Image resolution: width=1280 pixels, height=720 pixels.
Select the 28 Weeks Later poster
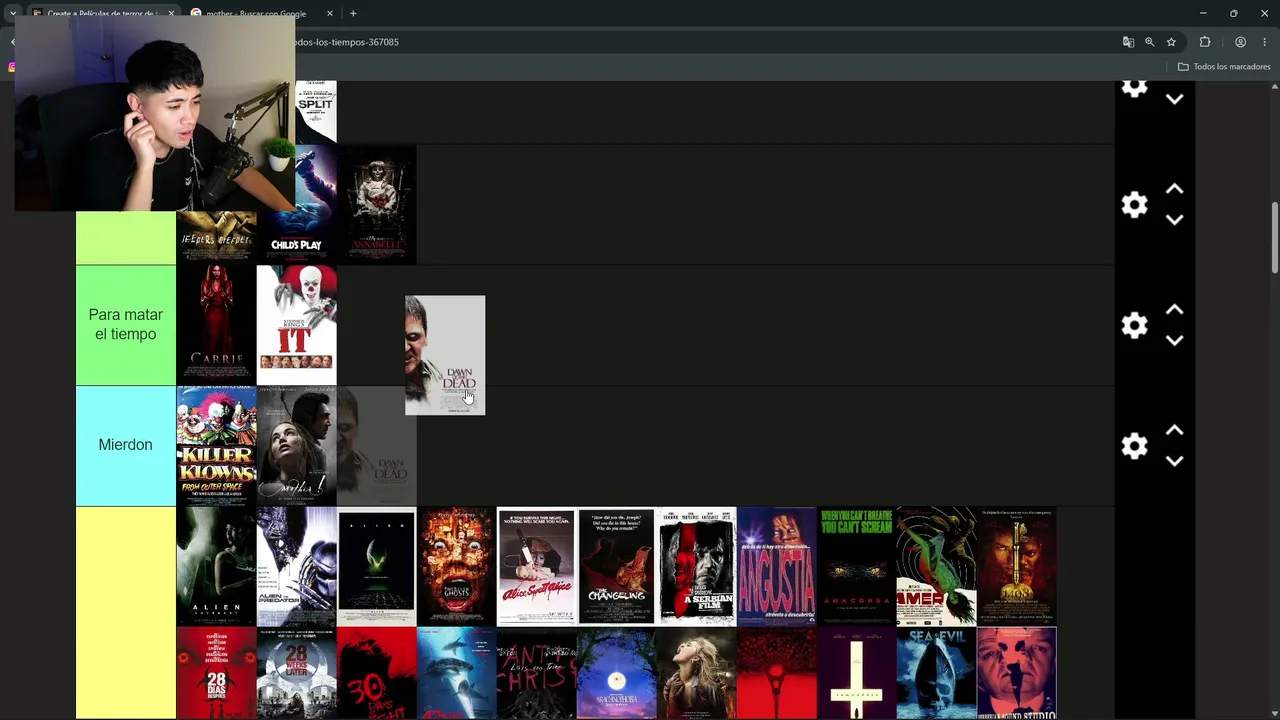pyautogui.click(x=297, y=673)
